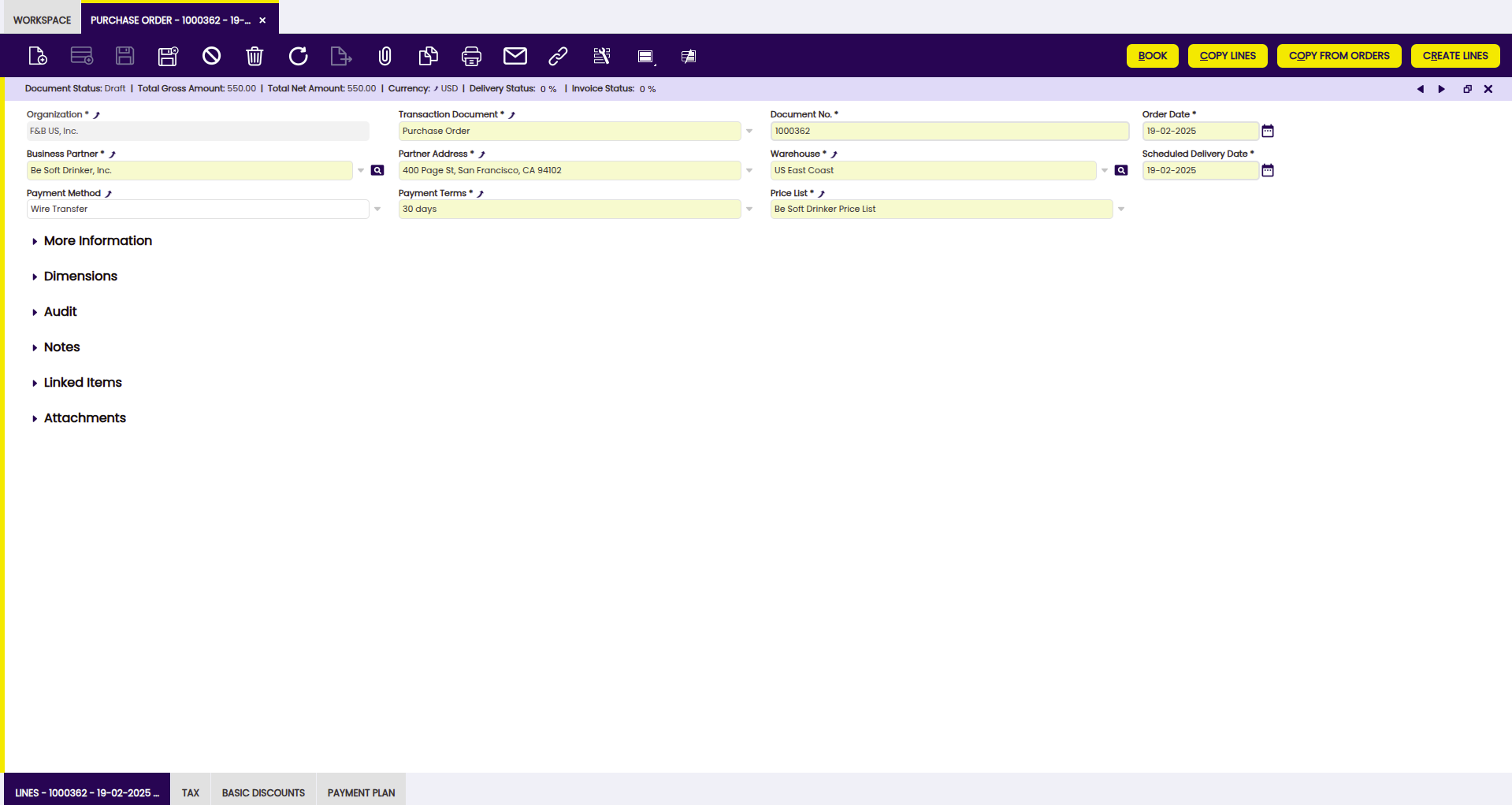Click the Business Partner input field
The width and height of the screenshot is (1512, 805).
189,170
